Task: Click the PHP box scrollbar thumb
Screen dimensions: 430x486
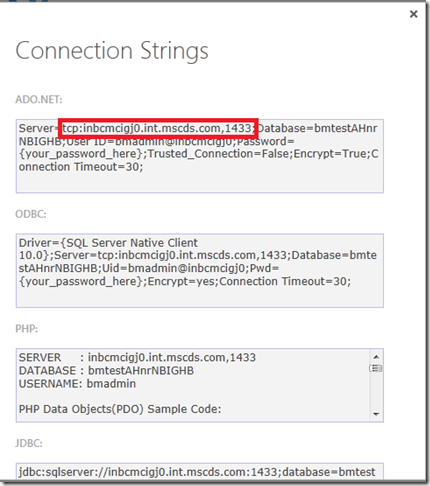Action: point(376,368)
